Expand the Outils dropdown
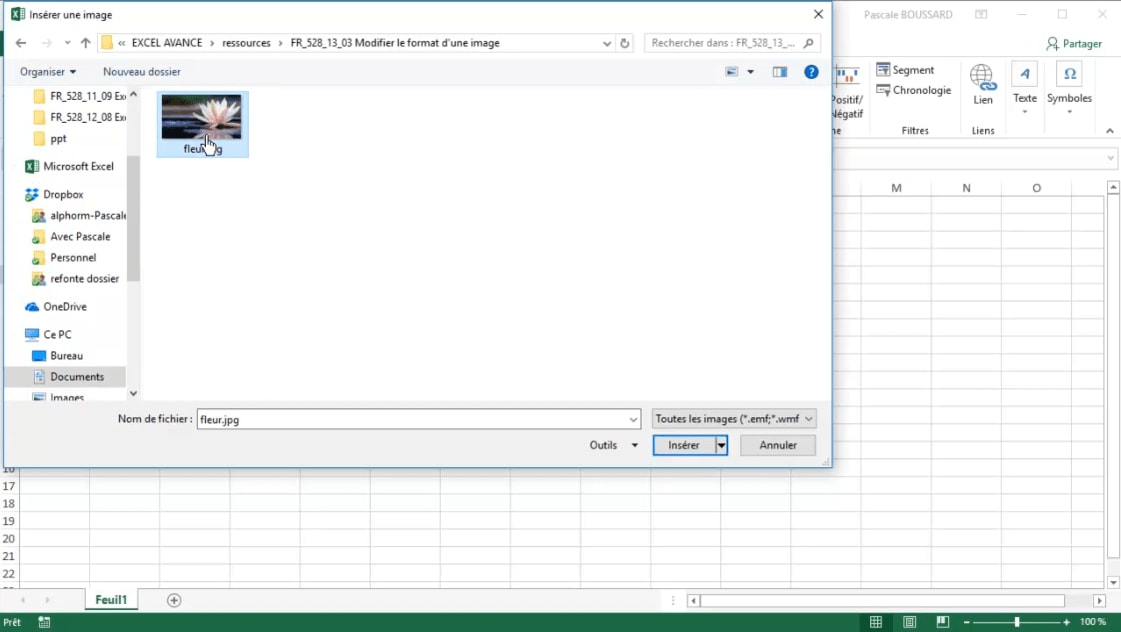 pos(613,445)
